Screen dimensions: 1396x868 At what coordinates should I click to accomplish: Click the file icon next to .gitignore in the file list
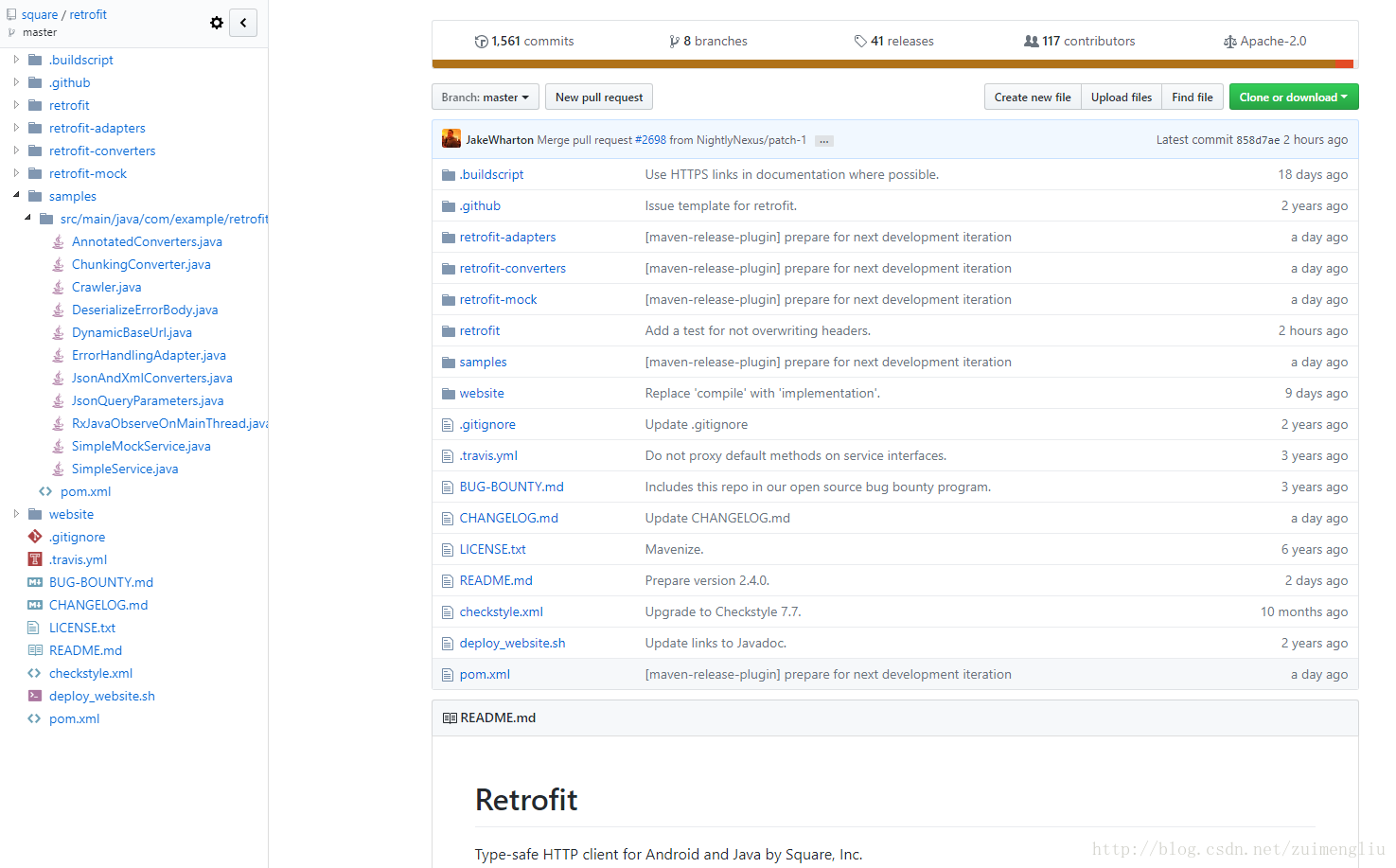[x=448, y=425]
